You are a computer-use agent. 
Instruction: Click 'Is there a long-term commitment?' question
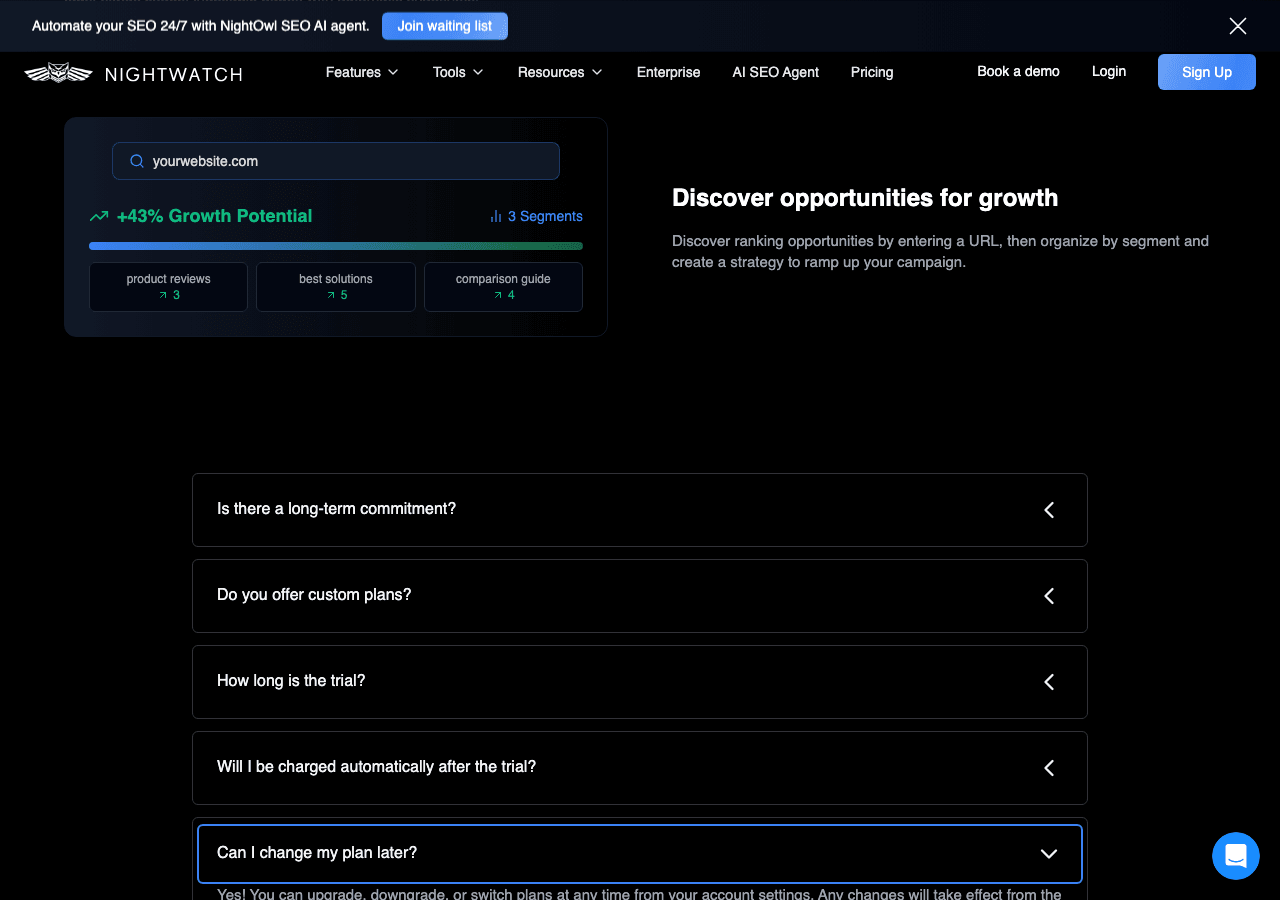pos(336,509)
